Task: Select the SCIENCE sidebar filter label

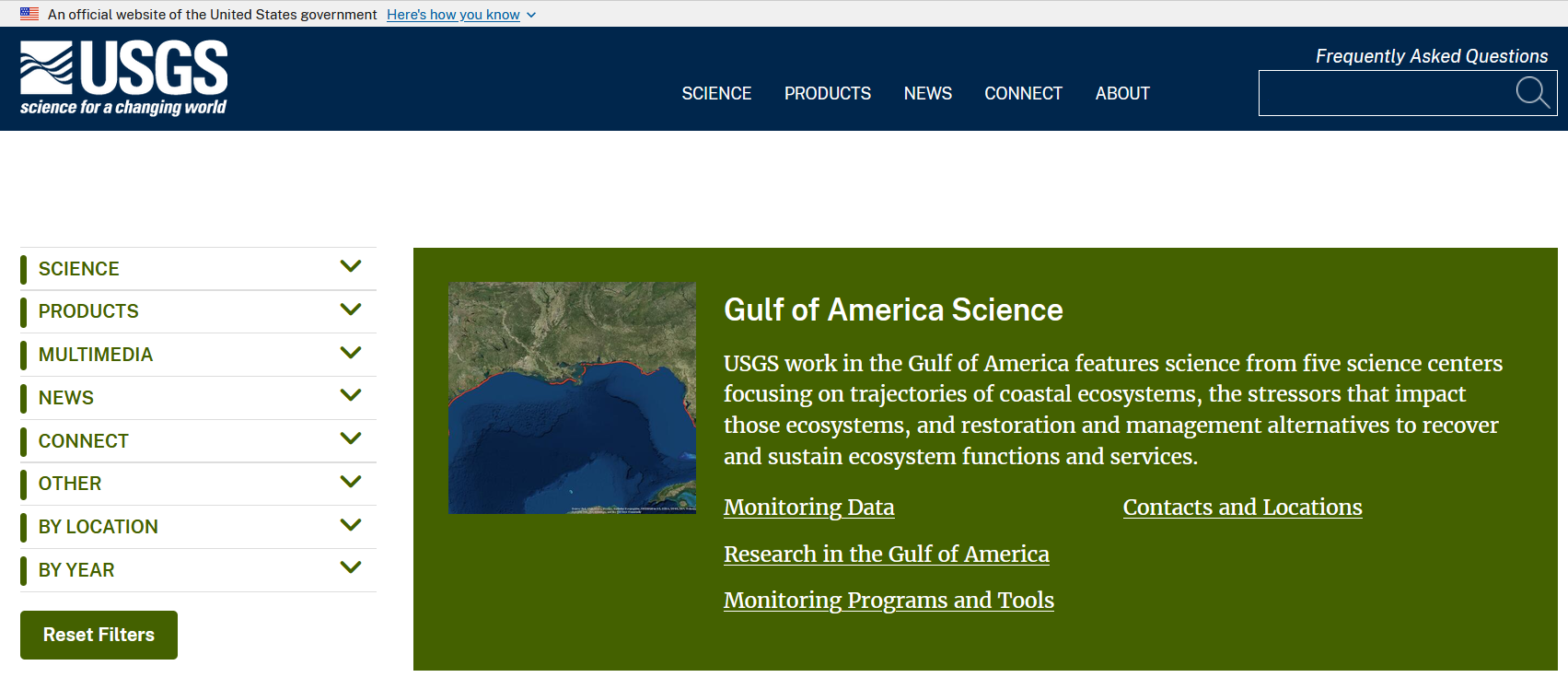Action: (x=79, y=269)
